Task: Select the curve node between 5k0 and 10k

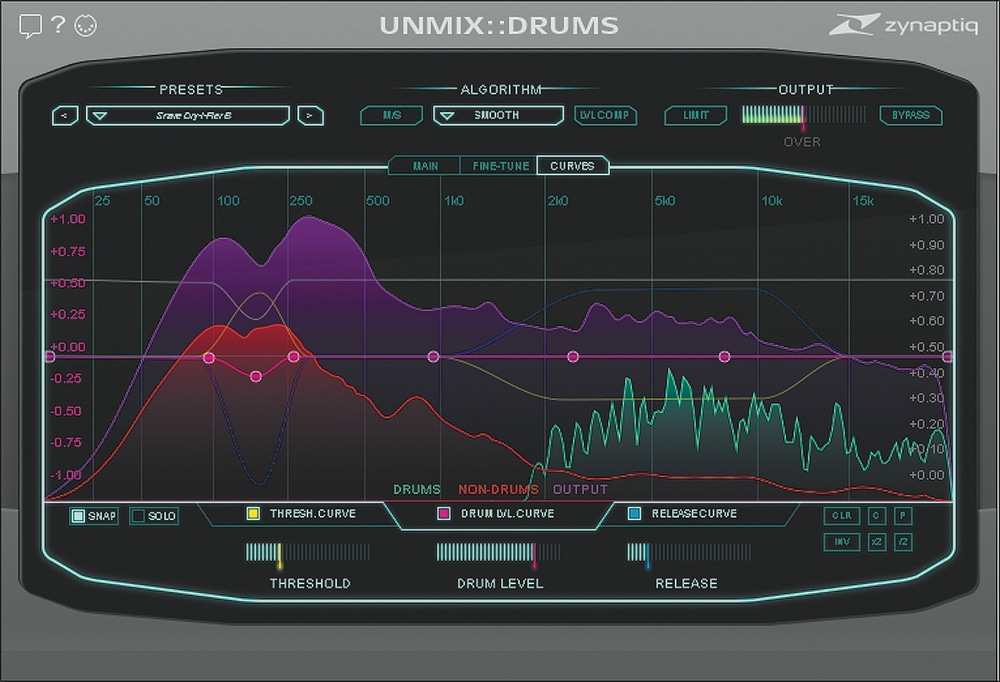Action: (x=724, y=357)
